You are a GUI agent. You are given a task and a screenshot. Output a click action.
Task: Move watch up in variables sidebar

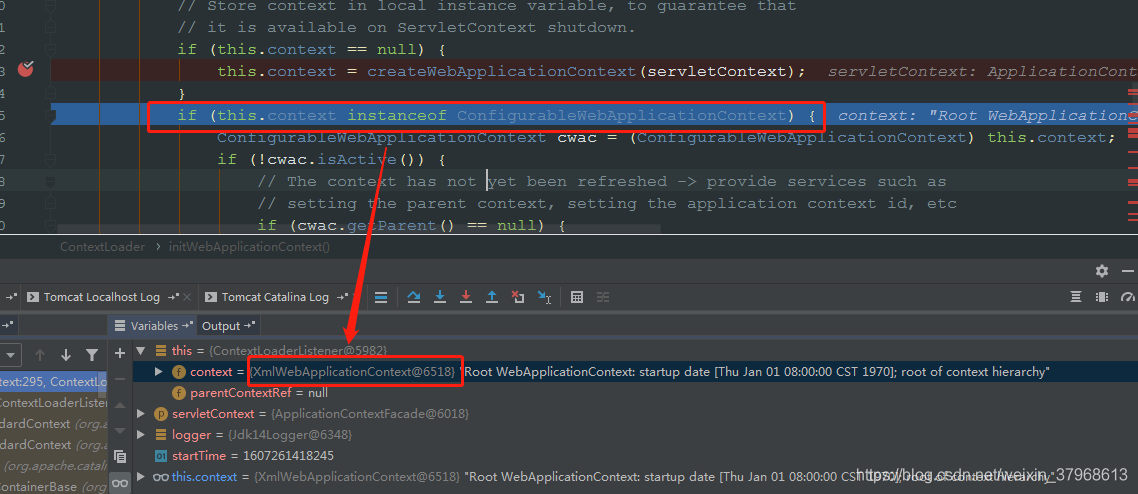coord(120,406)
